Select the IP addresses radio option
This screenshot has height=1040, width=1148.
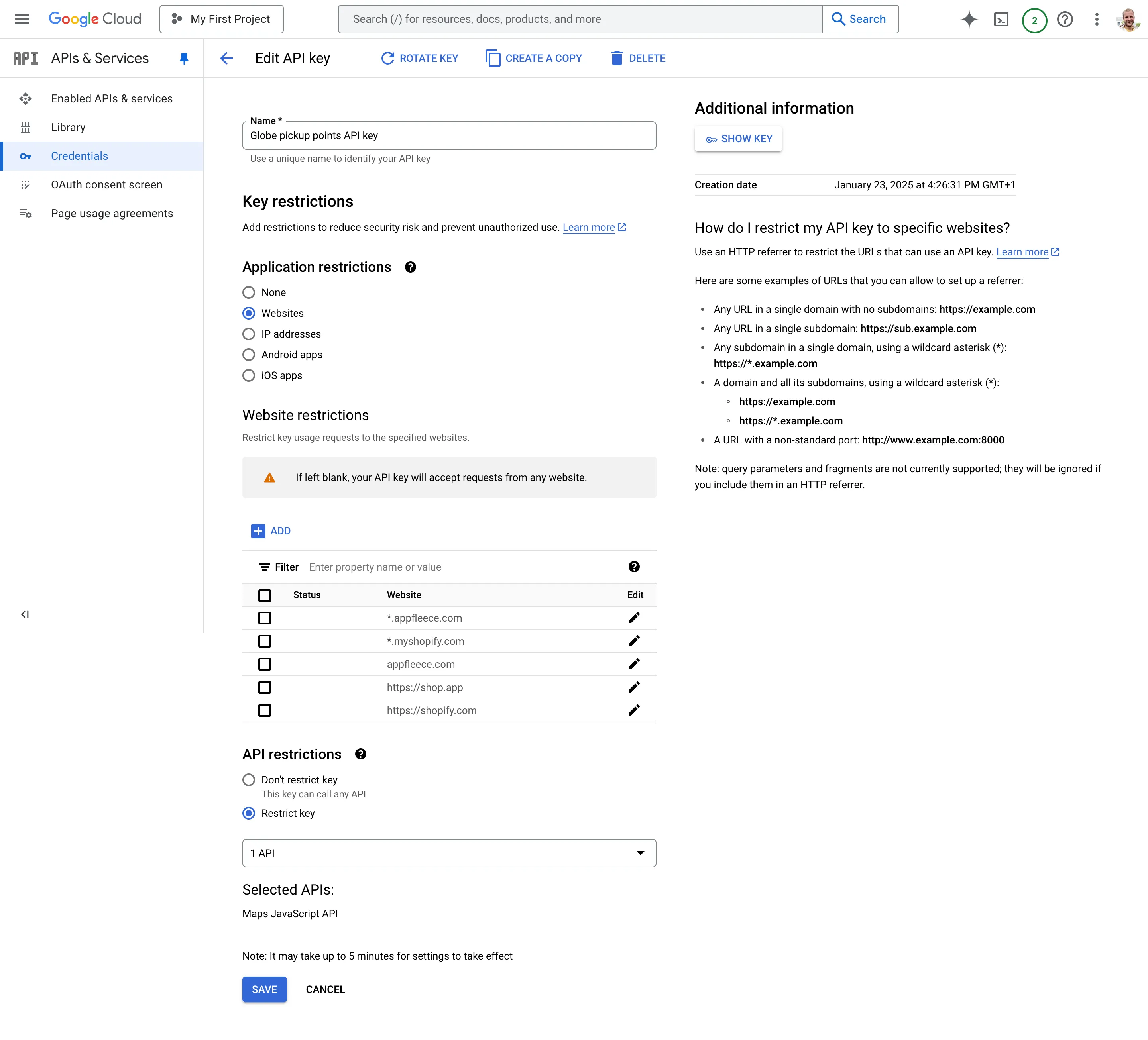coord(249,334)
